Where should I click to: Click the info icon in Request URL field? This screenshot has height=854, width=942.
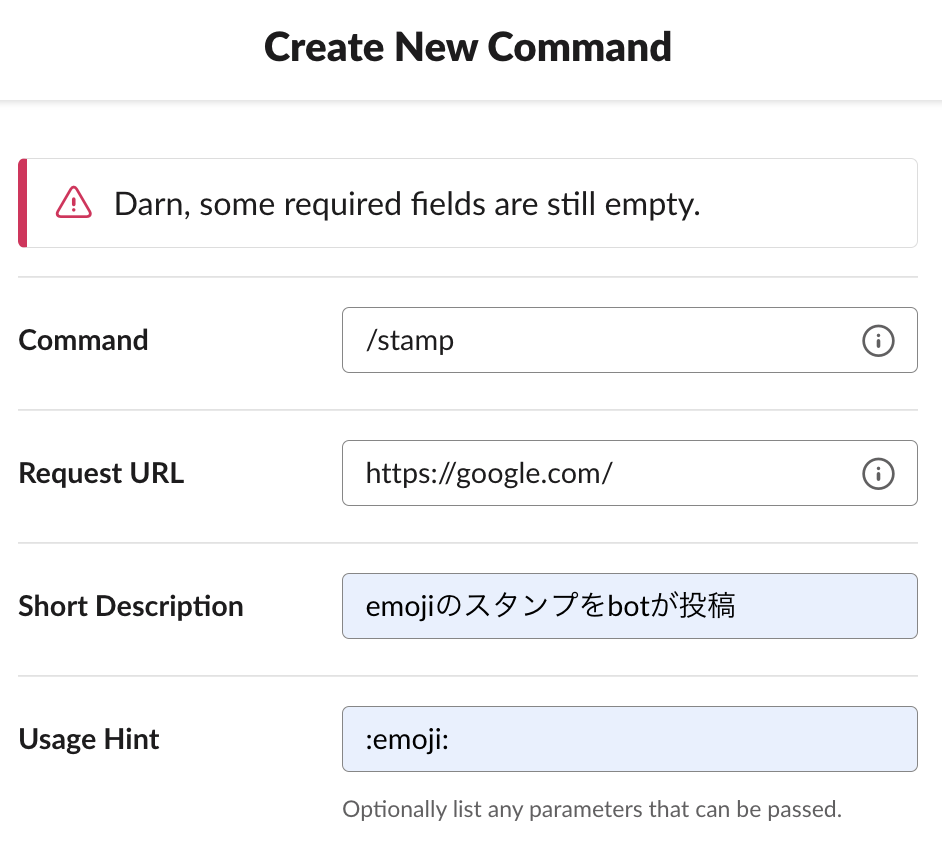[x=877, y=473]
